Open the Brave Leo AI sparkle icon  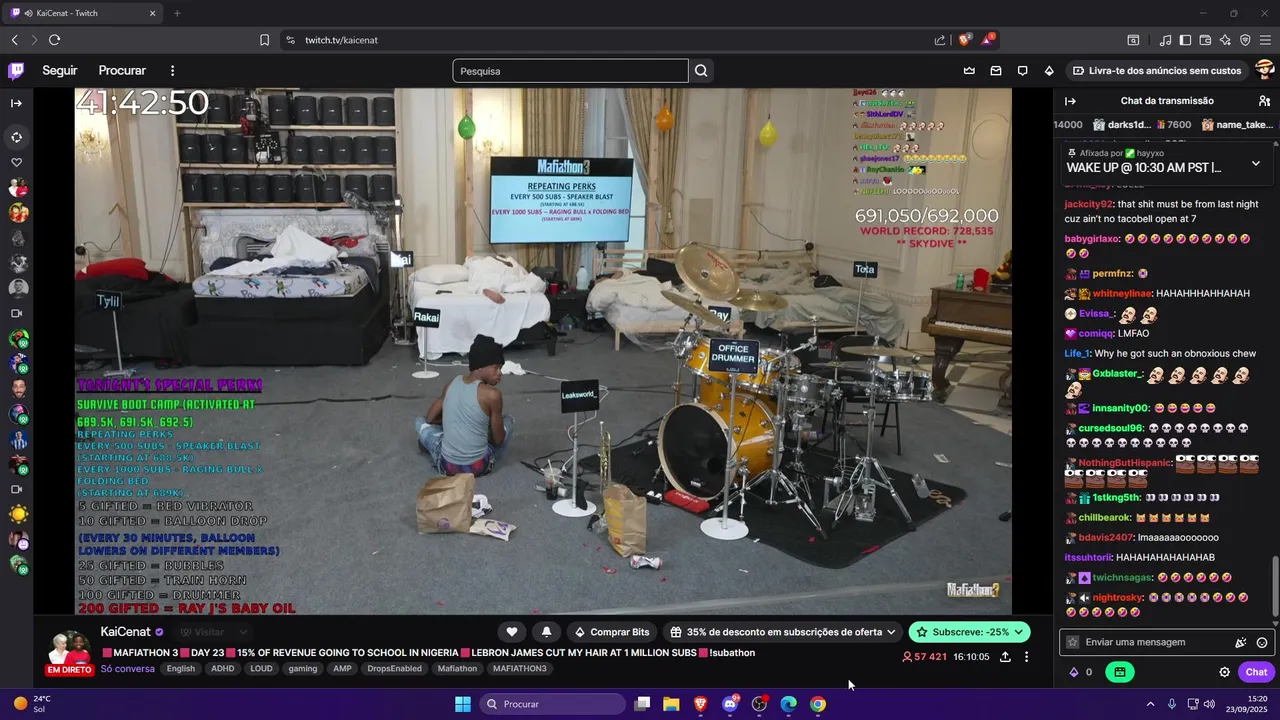tap(1225, 40)
